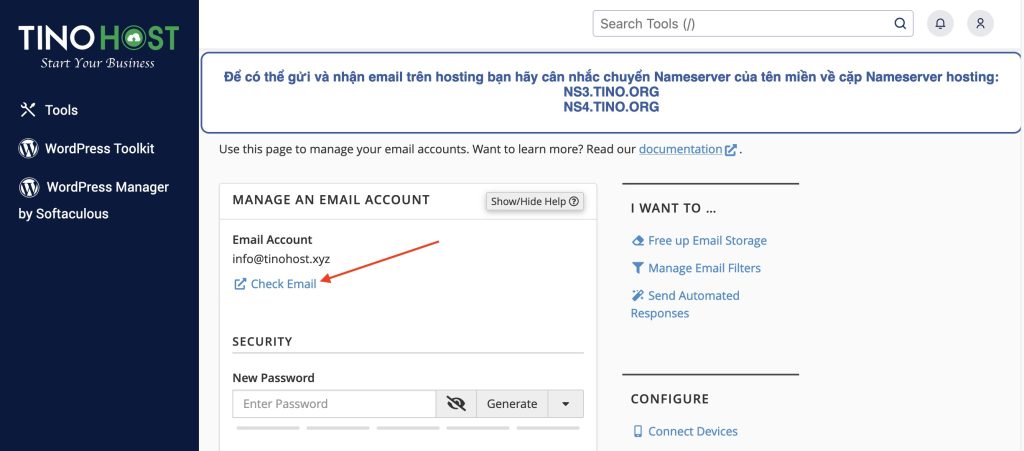Click the New Password input field

334,404
